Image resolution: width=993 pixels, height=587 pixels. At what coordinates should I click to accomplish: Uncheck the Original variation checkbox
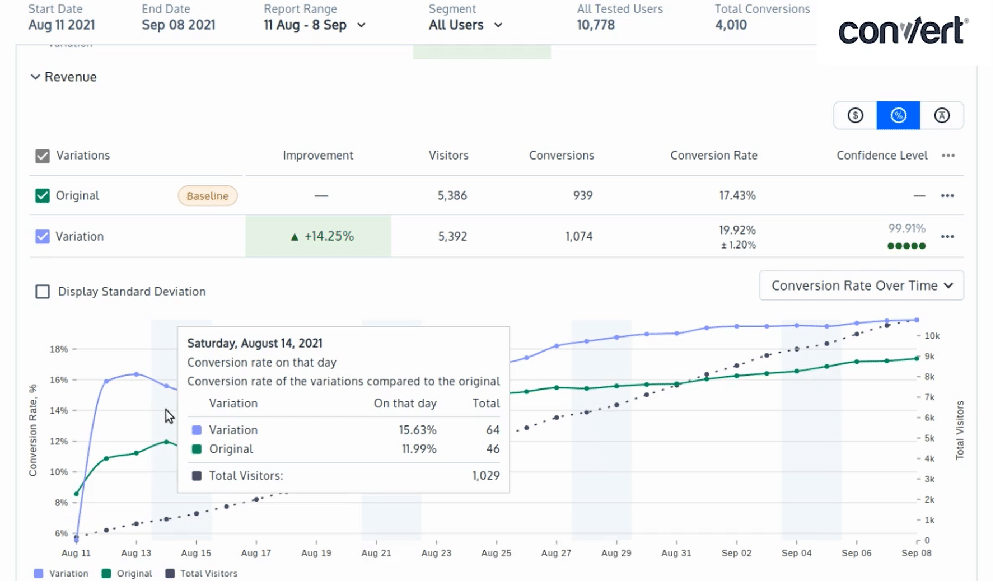point(42,196)
